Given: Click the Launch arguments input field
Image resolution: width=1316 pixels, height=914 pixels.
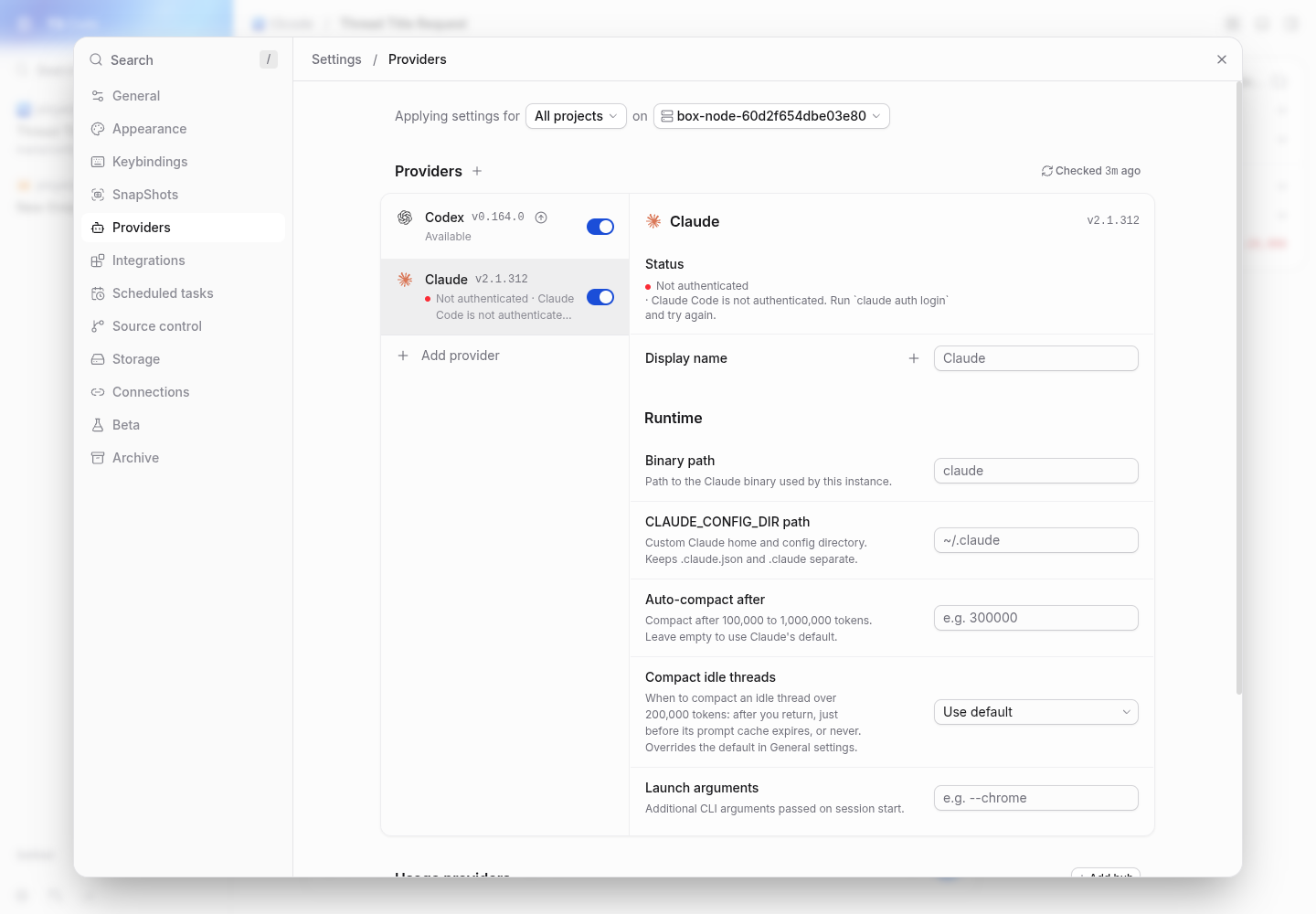Looking at the screenshot, I should coord(1036,798).
